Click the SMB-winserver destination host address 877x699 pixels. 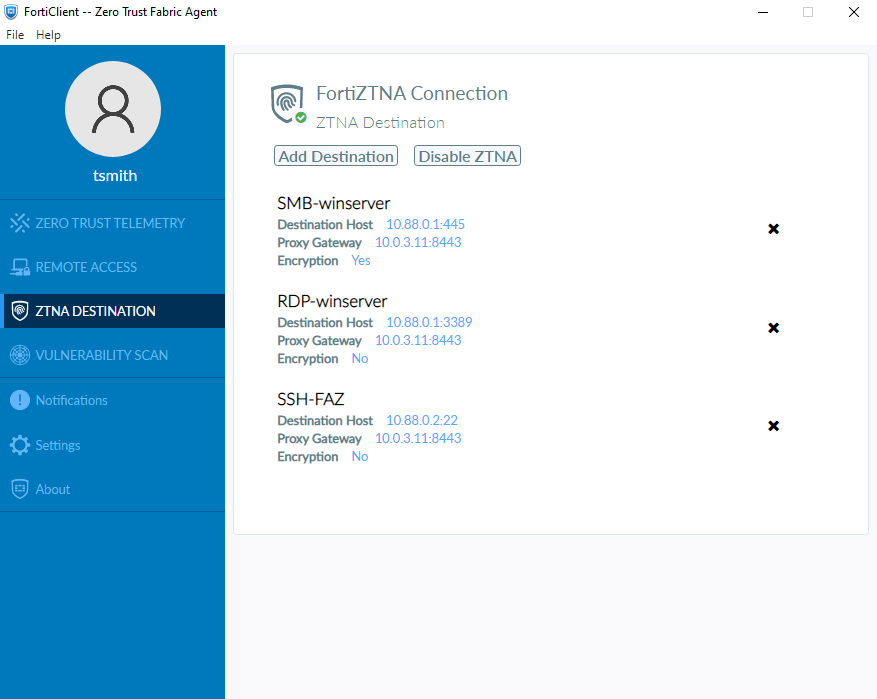click(425, 224)
